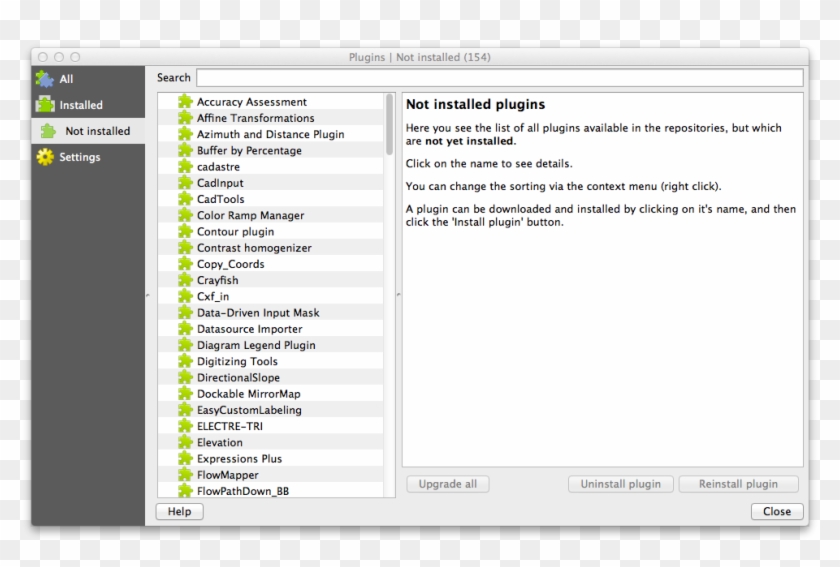Select the FlowPathDown_BB plugin name
This screenshot has width=840, height=567.
243,491
